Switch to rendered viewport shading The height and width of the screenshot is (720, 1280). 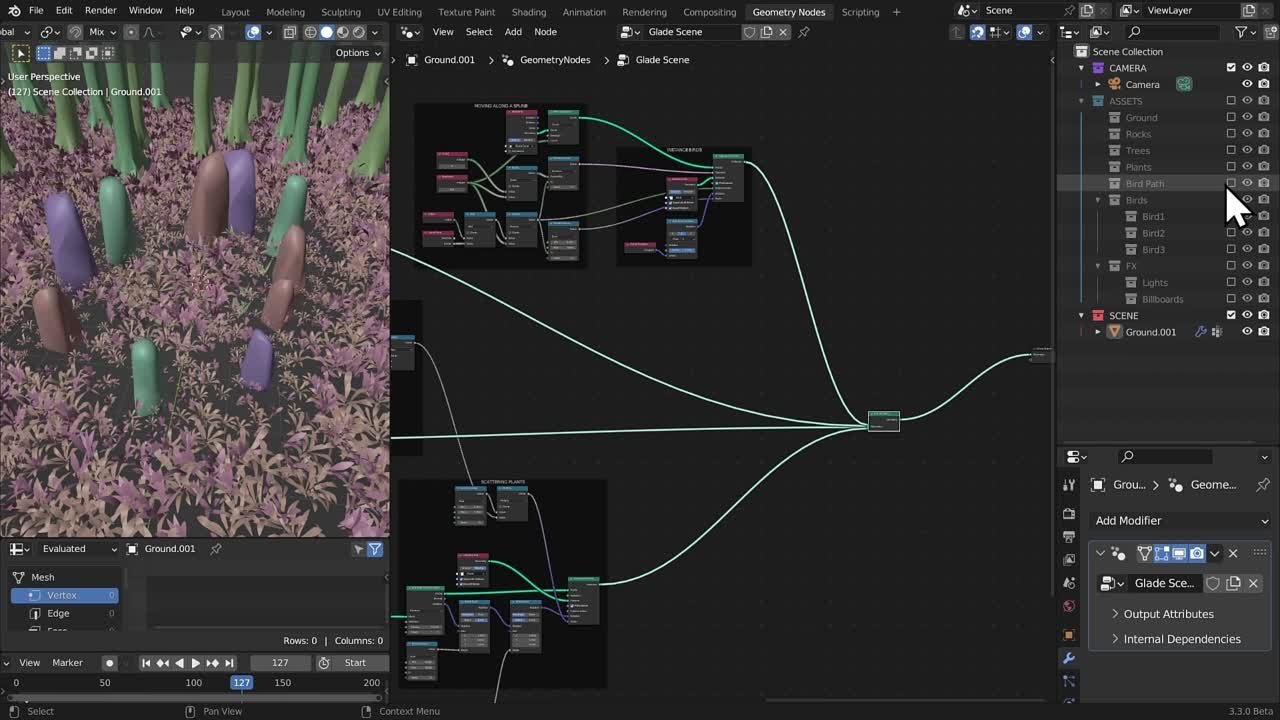click(x=358, y=32)
